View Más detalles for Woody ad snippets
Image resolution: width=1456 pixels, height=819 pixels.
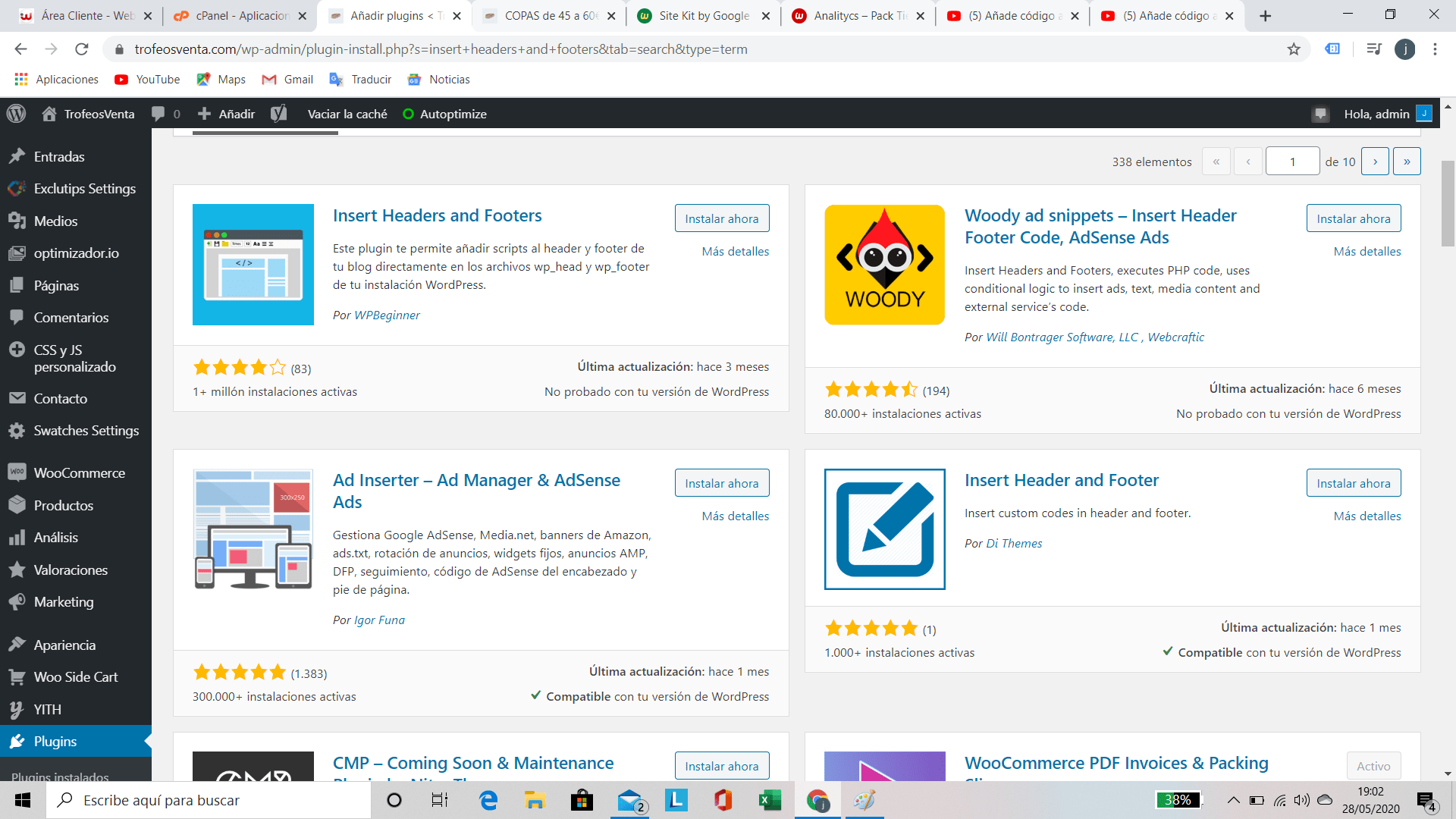click(x=1367, y=251)
